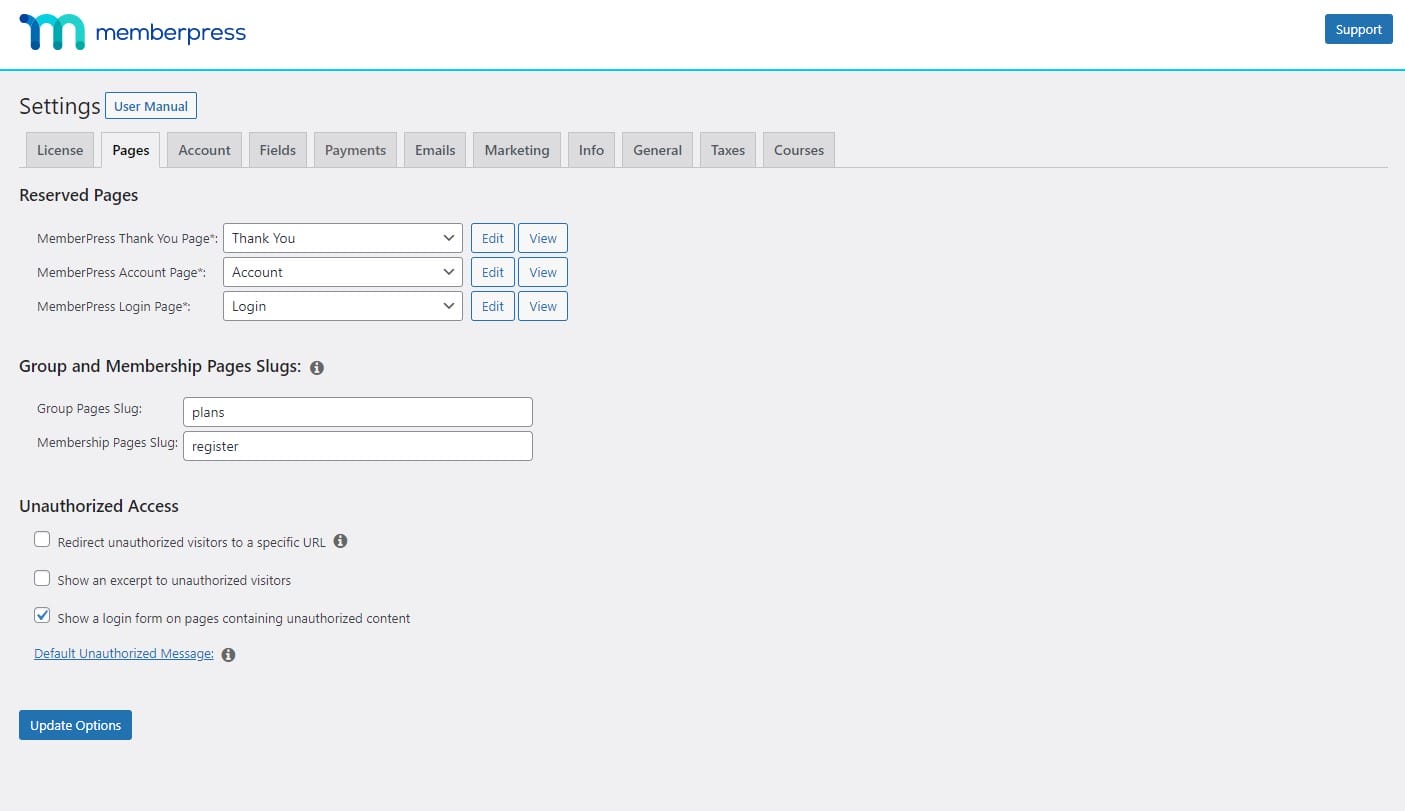This screenshot has height=811, width=1405.
Task: Expand the Default Unauthorized Message link
Action: [x=123, y=654]
